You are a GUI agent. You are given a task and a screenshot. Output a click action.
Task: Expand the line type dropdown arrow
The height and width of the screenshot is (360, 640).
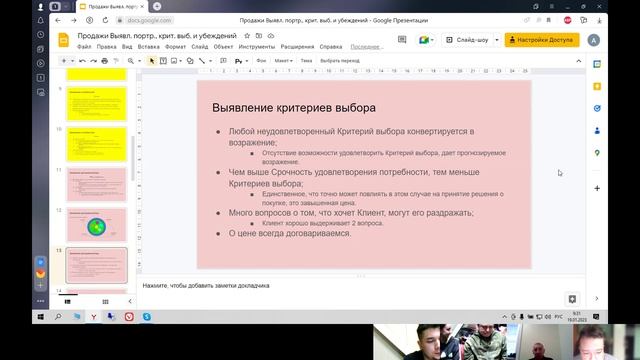pyautogui.click(x=210, y=61)
